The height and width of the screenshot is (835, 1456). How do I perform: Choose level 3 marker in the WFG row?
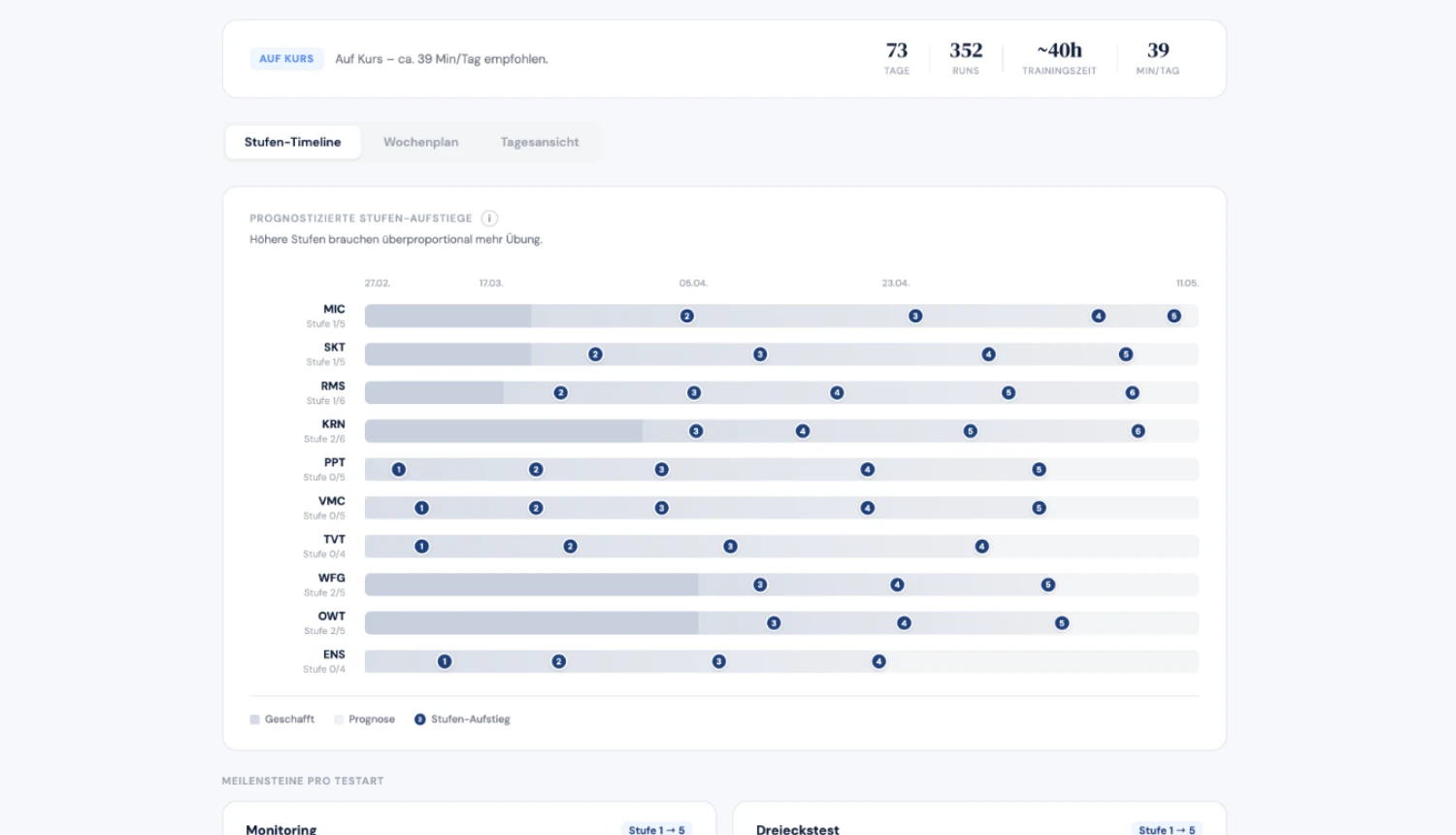[760, 584]
